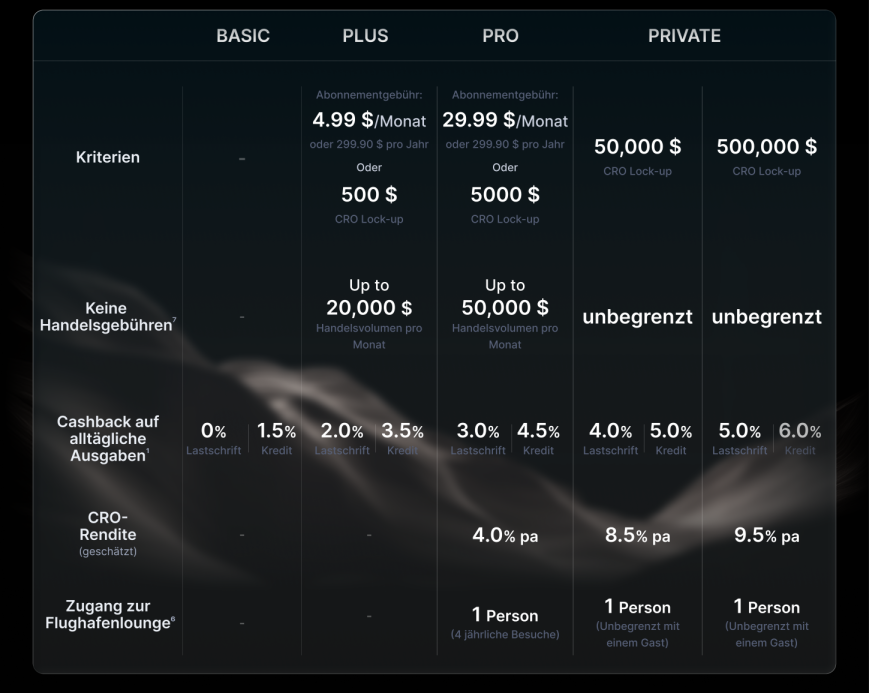Viewport: 869px width, 693px height.
Task: Select the 9.5% pa CRO yield
Action: pyautogui.click(x=767, y=536)
